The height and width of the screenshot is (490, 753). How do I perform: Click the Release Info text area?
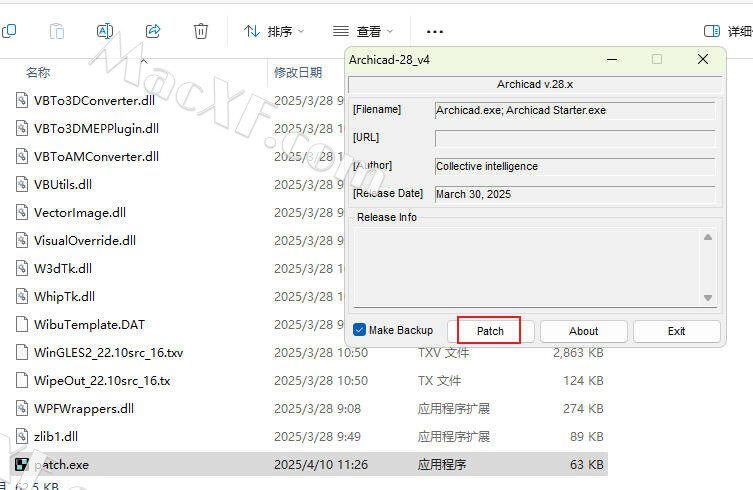pos(527,267)
